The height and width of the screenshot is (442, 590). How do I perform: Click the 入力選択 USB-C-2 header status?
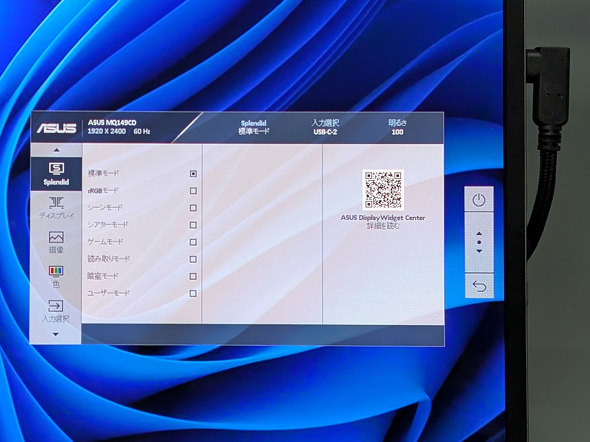(325, 127)
